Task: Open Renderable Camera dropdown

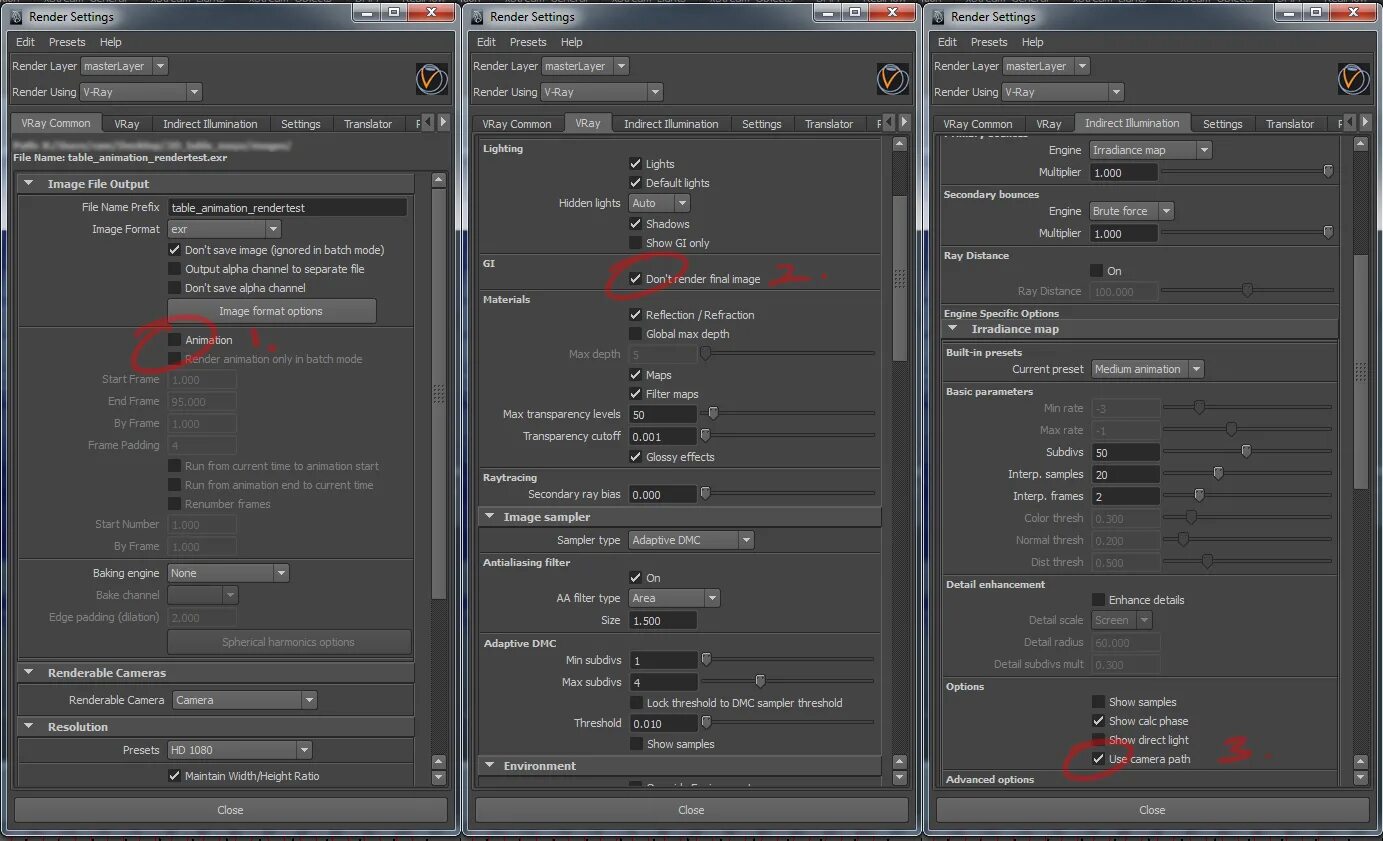Action: (244, 700)
